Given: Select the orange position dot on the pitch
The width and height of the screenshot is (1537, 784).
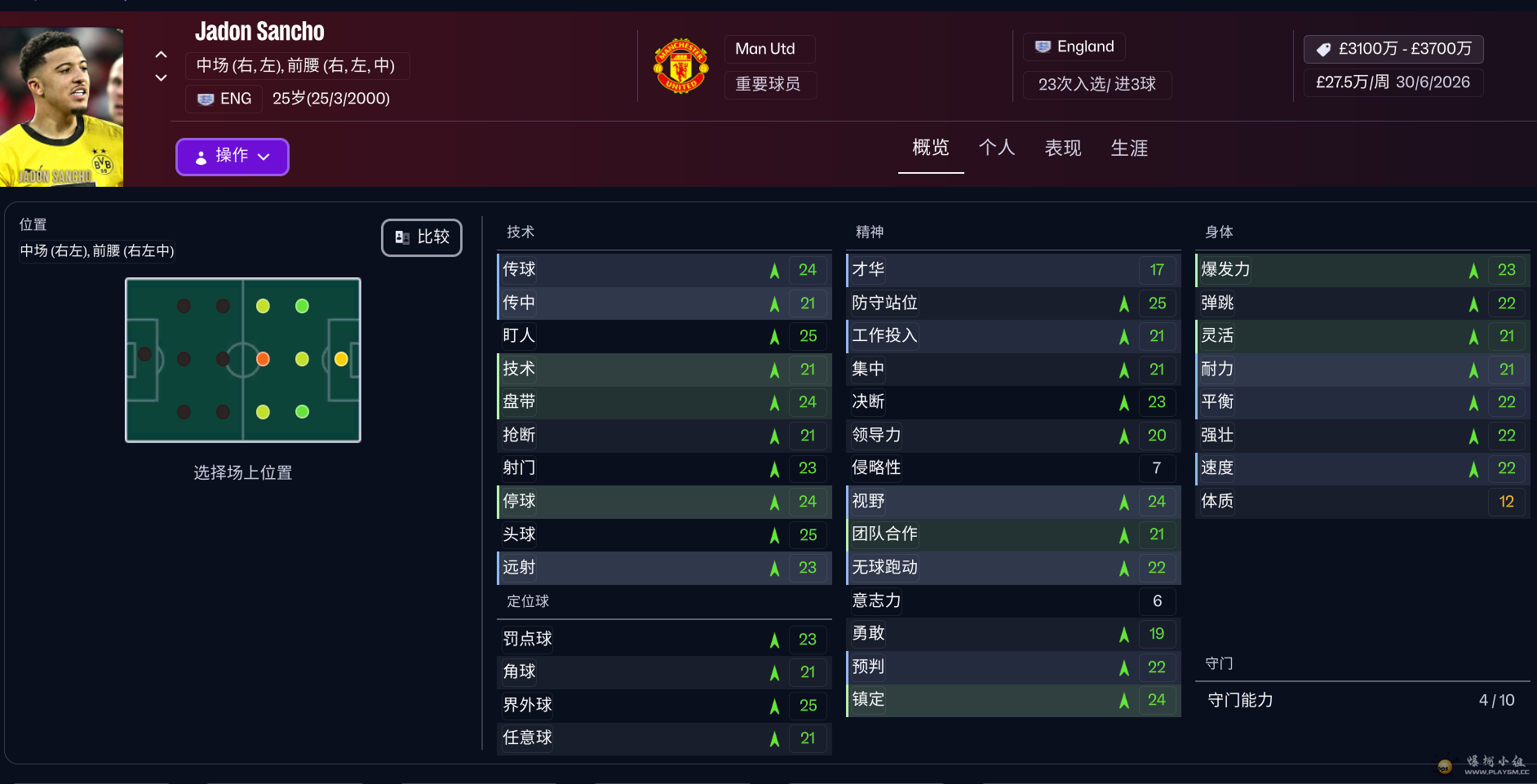Looking at the screenshot, I should click(x=263, y=359).
